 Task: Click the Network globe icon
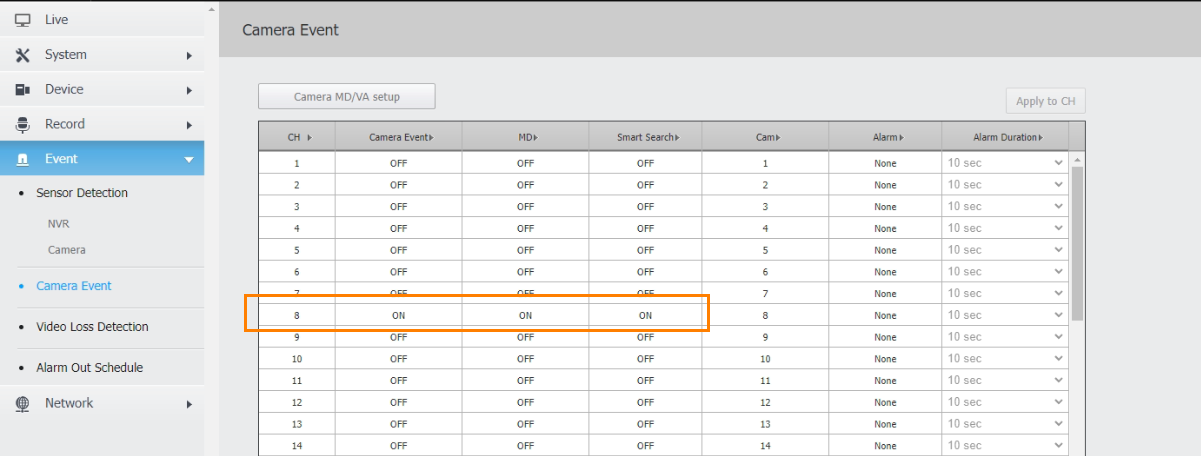(x=23, y=403)
